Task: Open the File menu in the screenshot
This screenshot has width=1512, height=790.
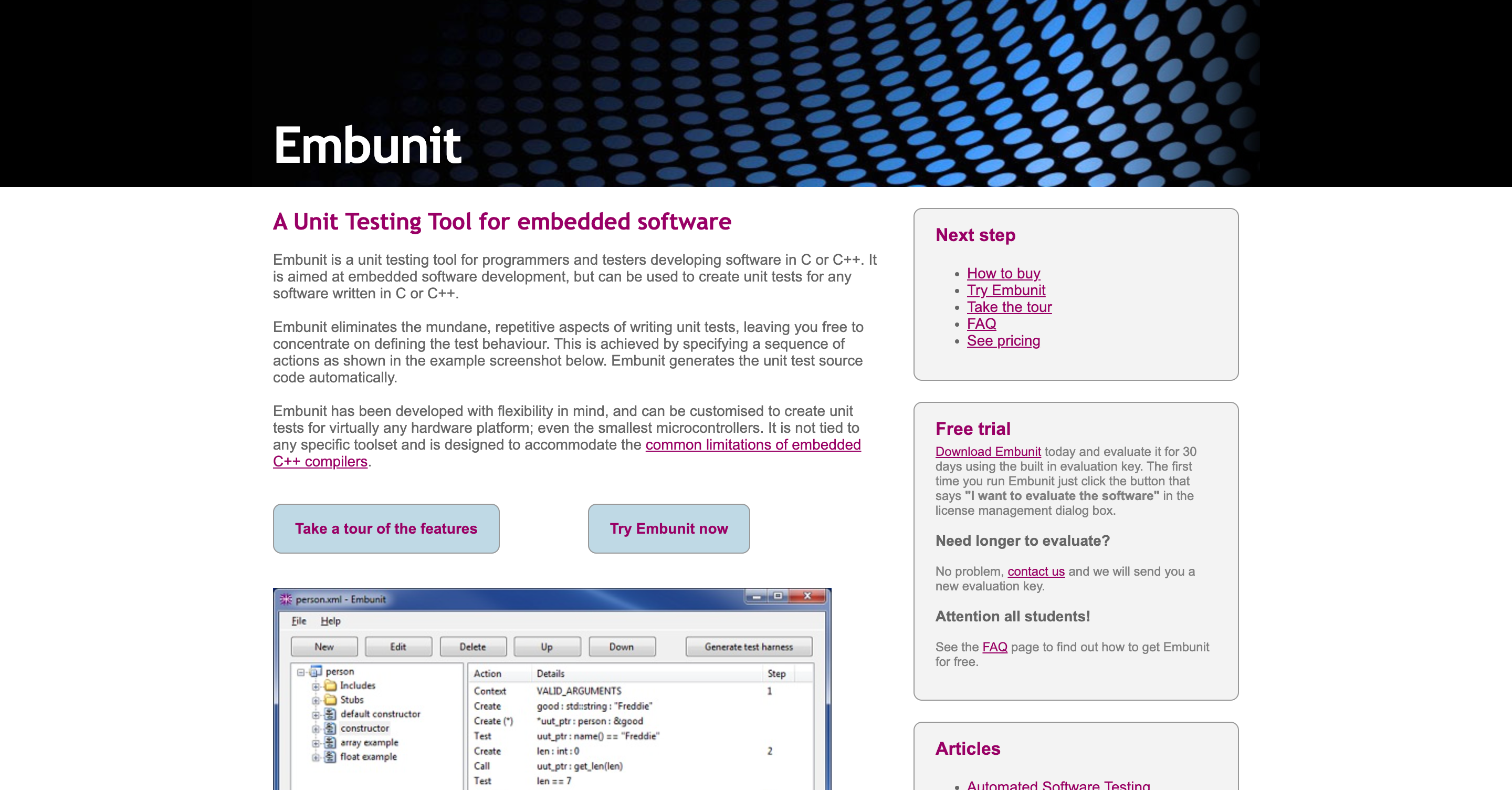Action: coord(299,621)
